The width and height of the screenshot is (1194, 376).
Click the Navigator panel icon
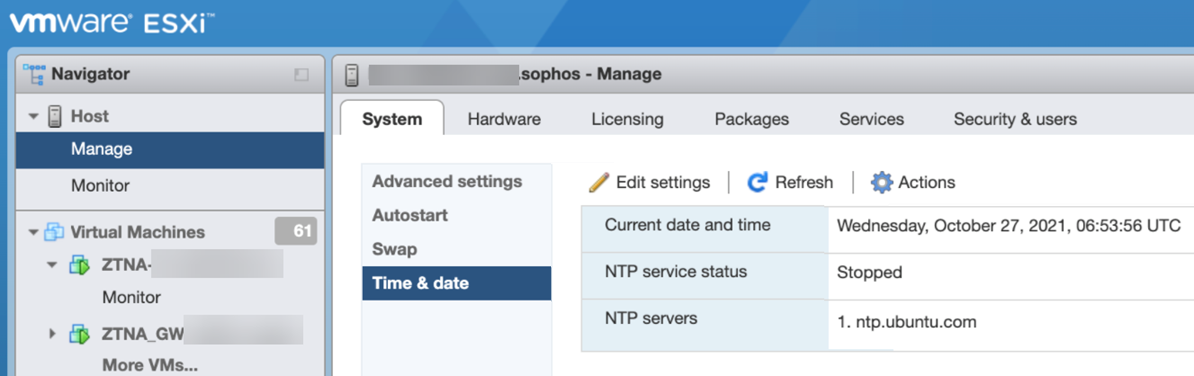coord(34,75)
